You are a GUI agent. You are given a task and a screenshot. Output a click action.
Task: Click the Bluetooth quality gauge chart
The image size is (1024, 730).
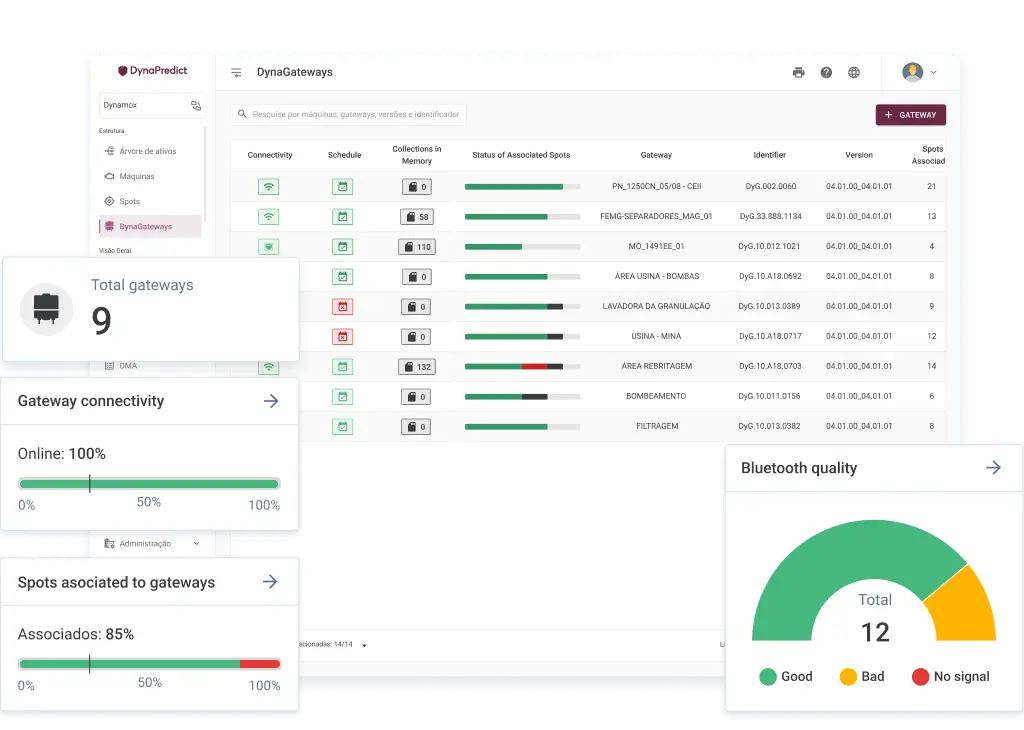tap(874, 580)
